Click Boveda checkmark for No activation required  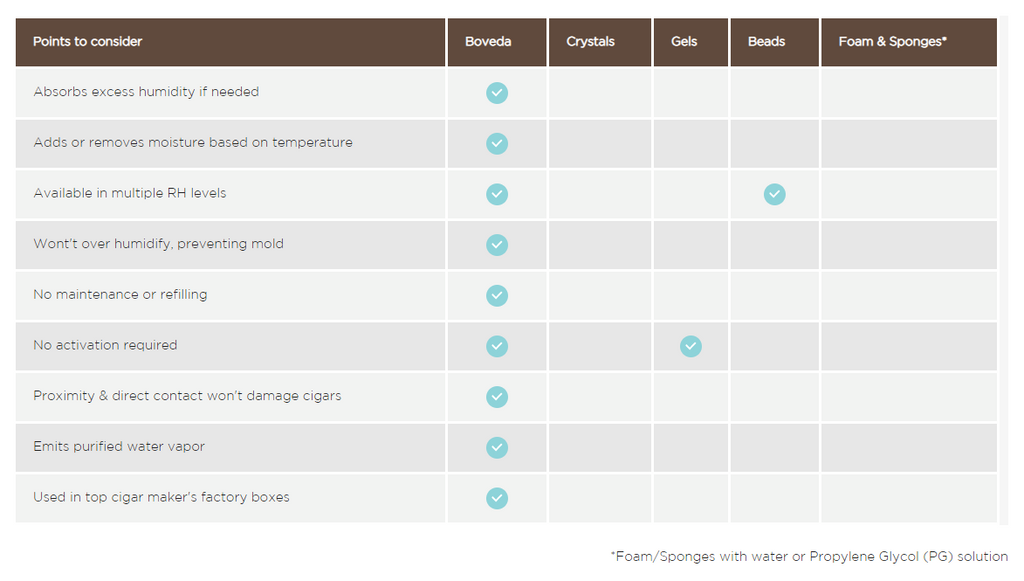click(497, 346)
